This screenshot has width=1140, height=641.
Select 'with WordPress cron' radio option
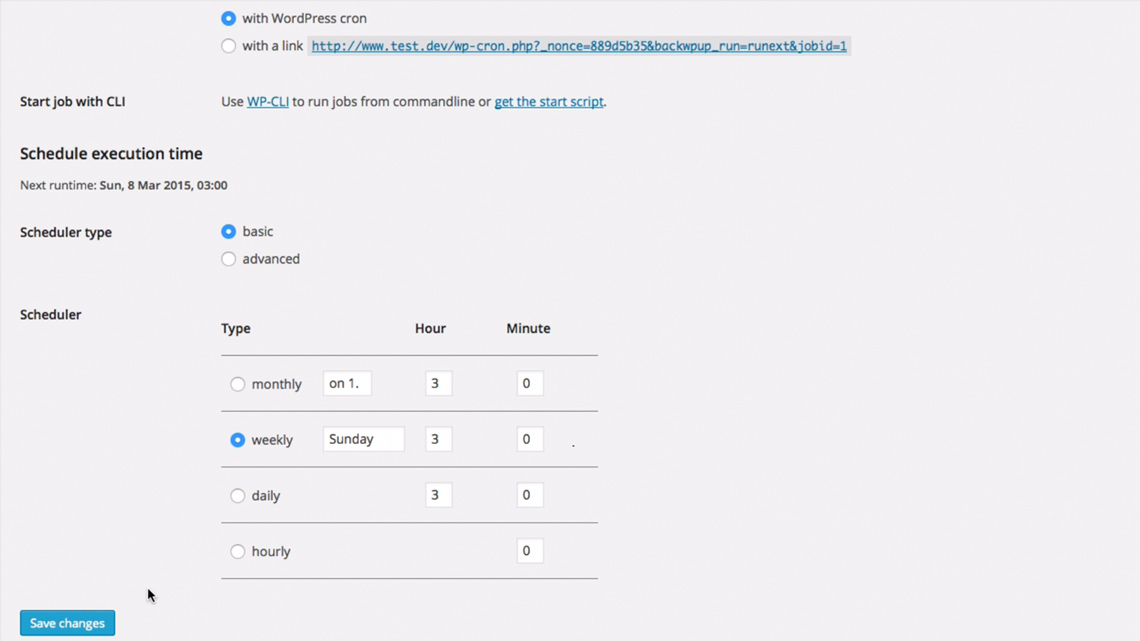tap(228, 18)
